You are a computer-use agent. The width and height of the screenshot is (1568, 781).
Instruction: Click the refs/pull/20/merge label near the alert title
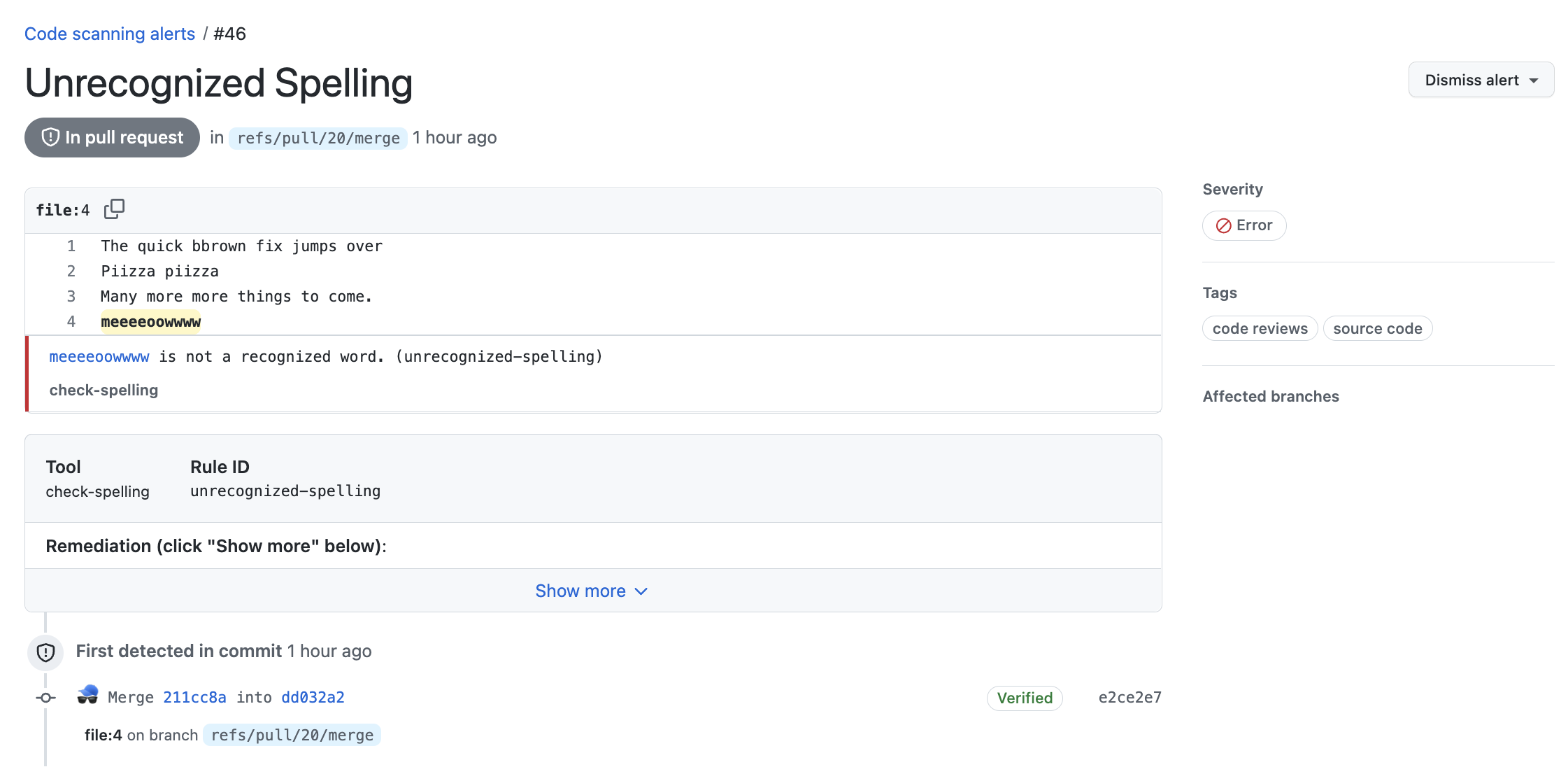(x=318, y=137)
